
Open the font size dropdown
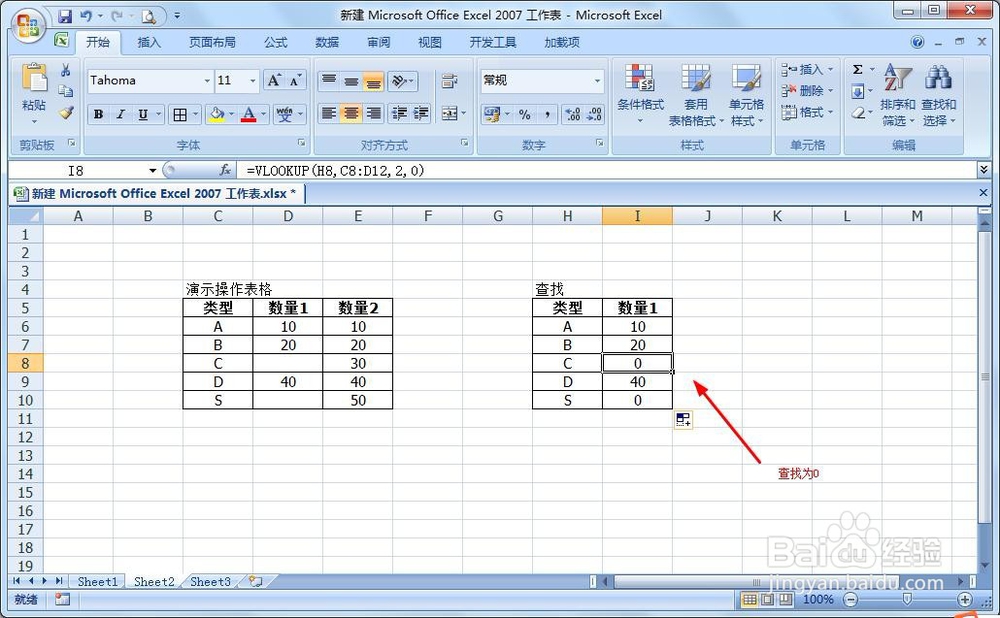[x=251, y=80]
